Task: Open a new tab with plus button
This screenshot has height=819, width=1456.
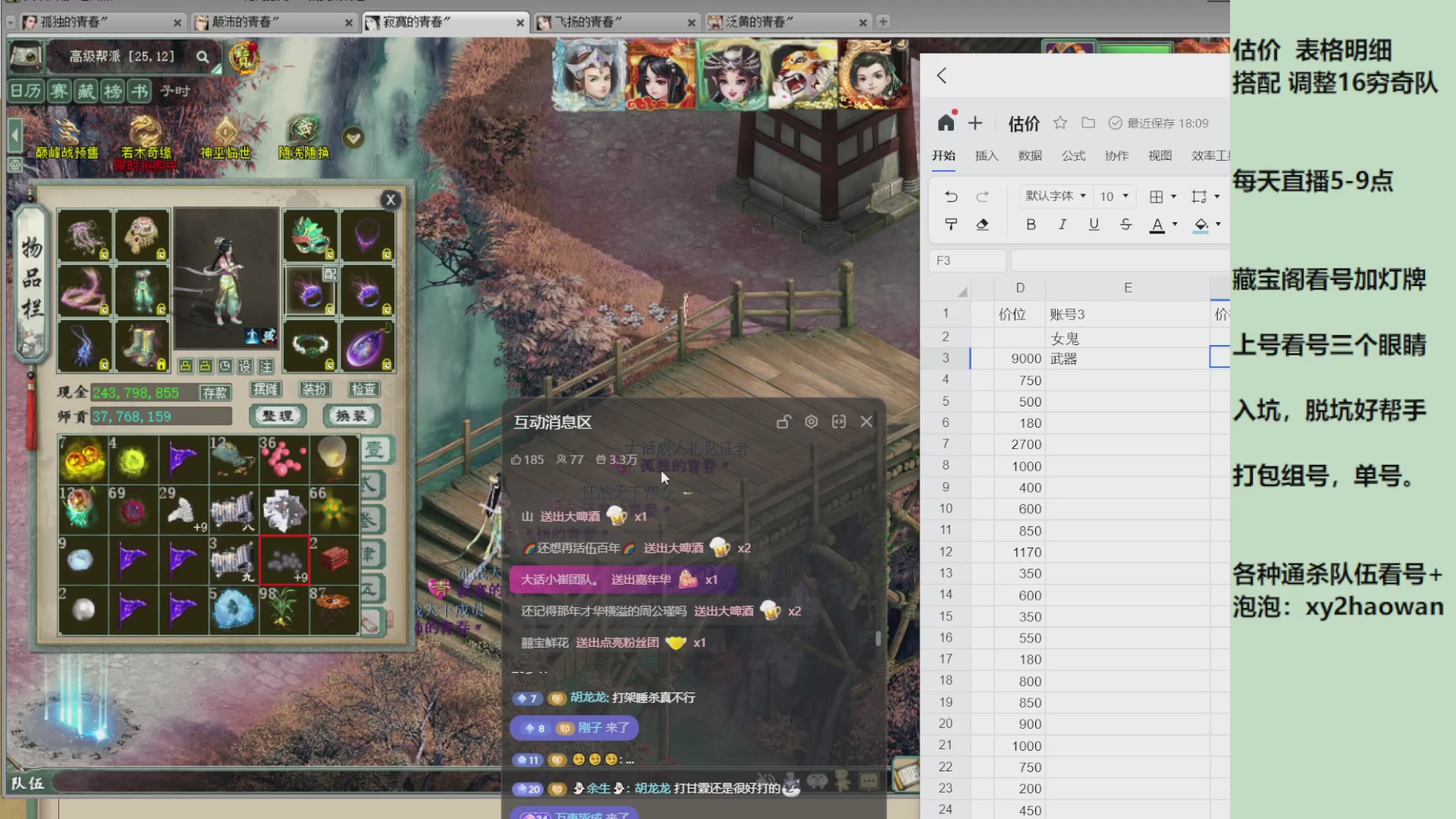Action: tap(883, 22)
